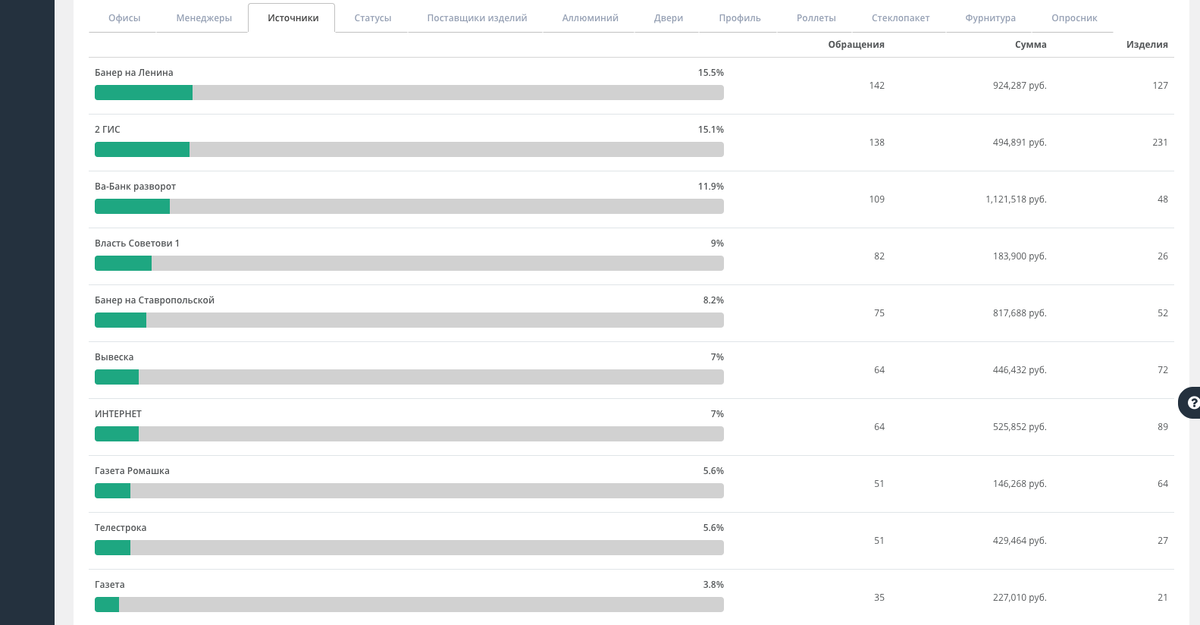The height and width of the screenshot is (625, 1200).
Task: Switch to the Стеклопакет tab
Action: (901, 18)
